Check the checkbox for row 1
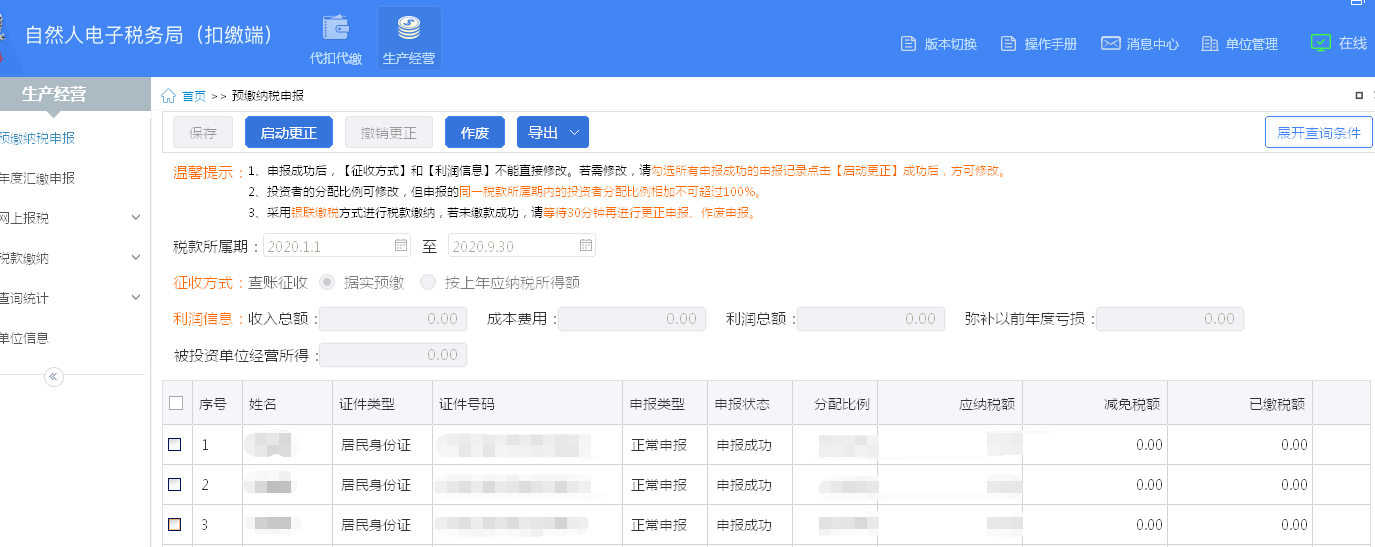Viewport: 1375px width, 547px height. 175,445
